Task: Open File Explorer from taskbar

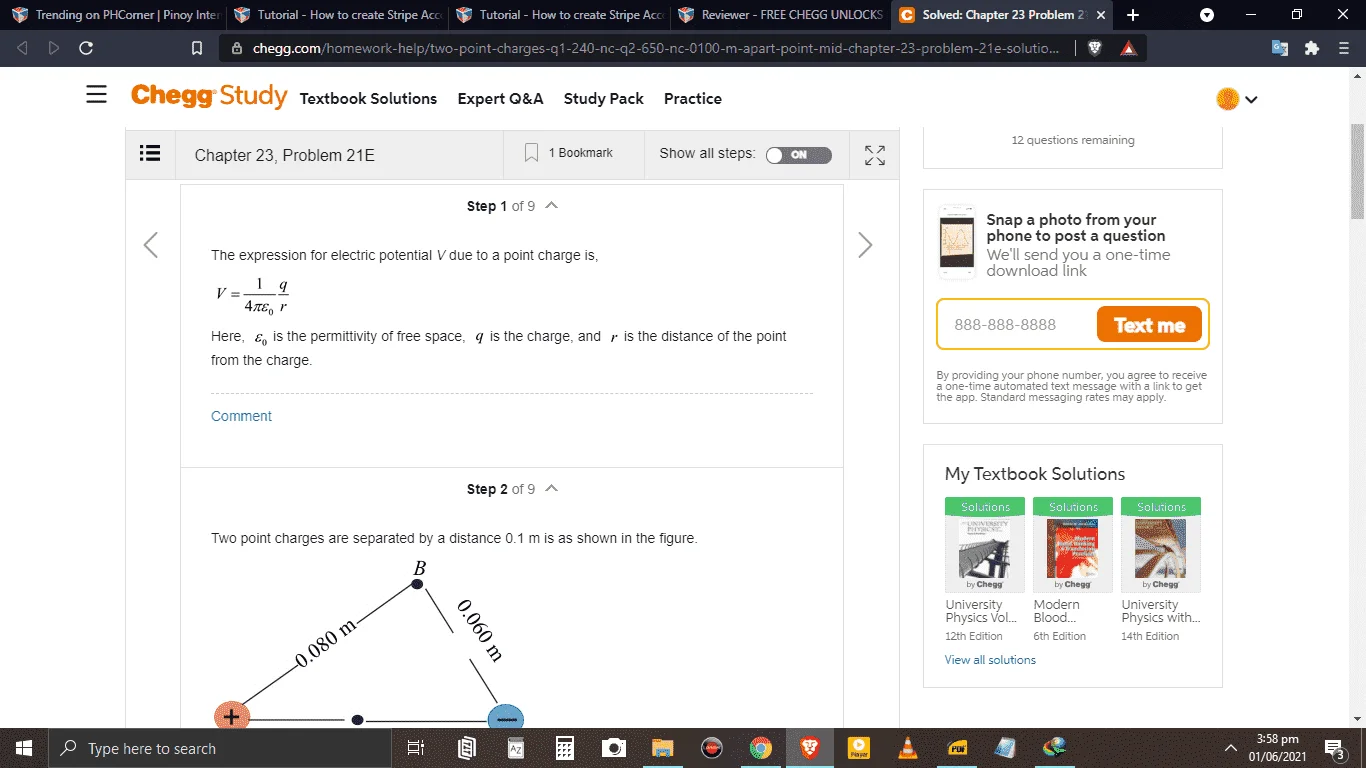Action: click(662, 748)
